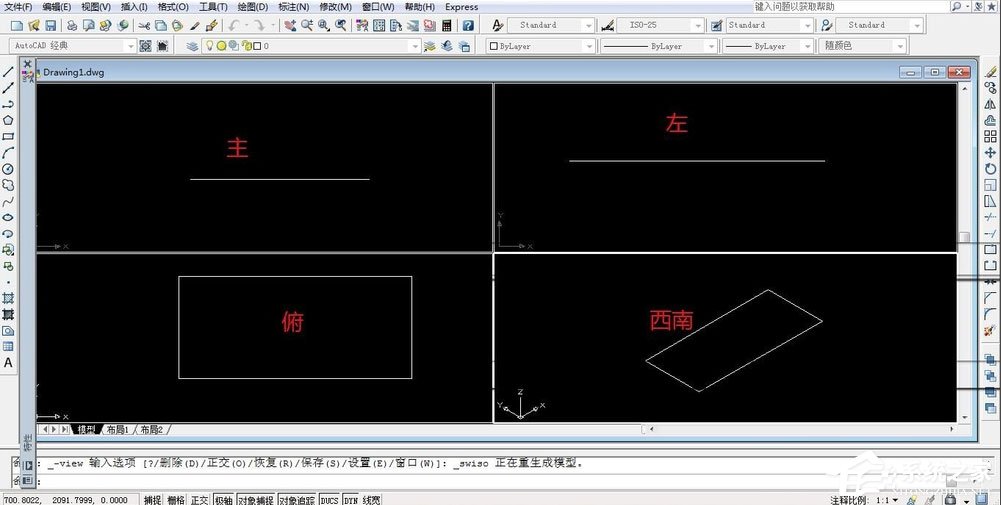1001x505 pixels.
Task: Select the Ellipse draw tool
Action: [8, 218]
